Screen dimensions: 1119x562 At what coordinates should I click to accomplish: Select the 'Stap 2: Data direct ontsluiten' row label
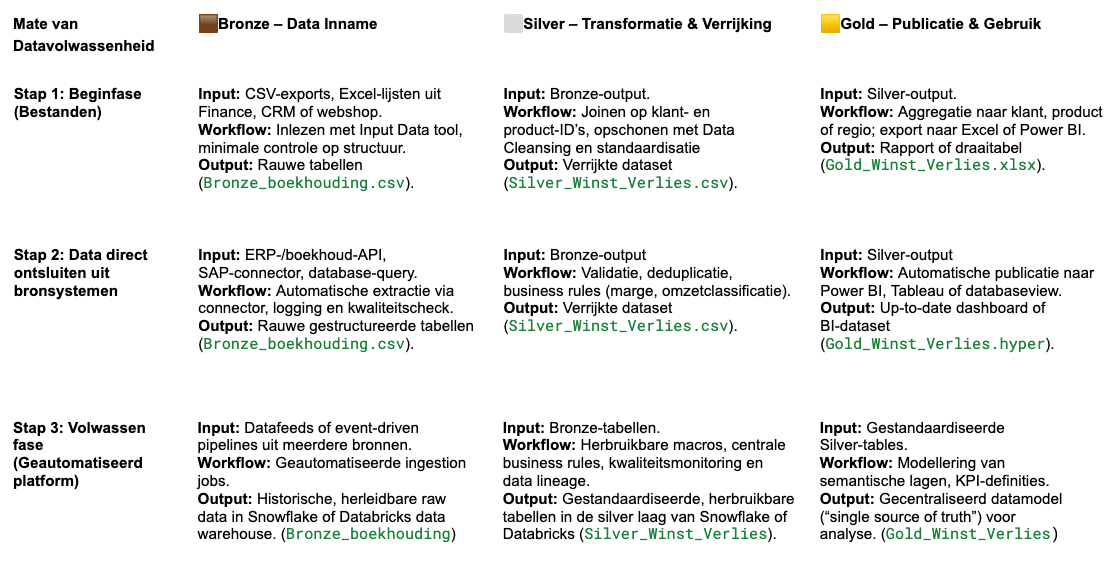tap(81, 273)
